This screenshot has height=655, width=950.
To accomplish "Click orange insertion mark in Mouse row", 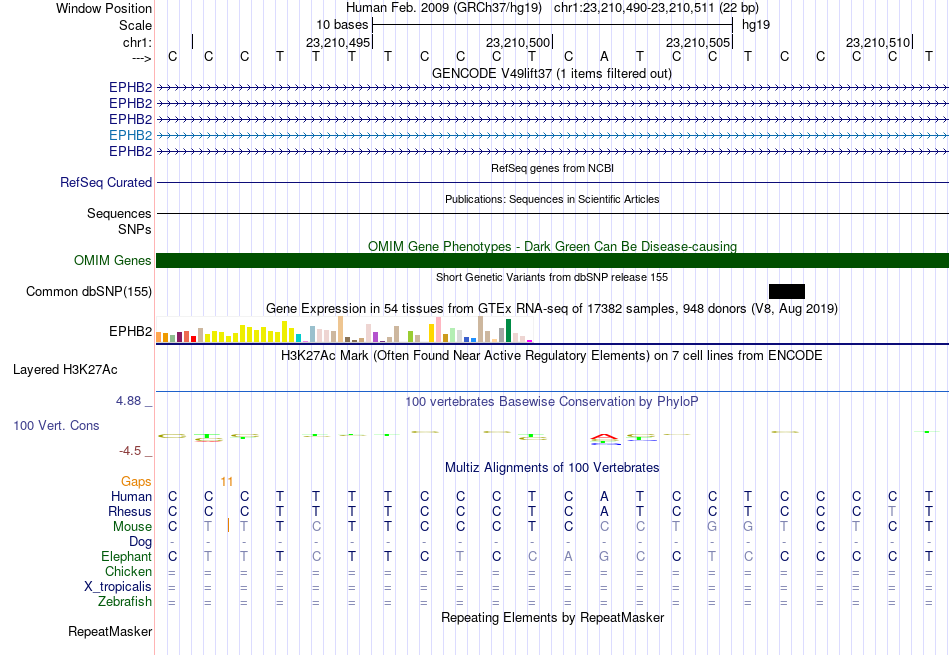I will [228, 525].
